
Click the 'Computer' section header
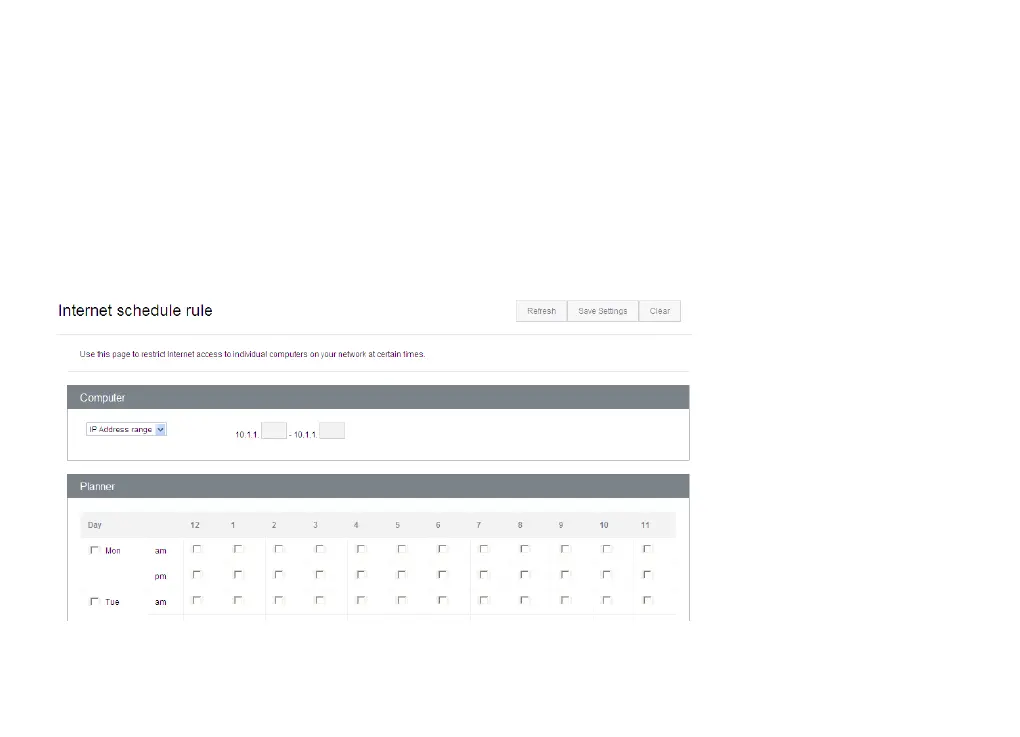pyautogui.click(x=378, y=397)
